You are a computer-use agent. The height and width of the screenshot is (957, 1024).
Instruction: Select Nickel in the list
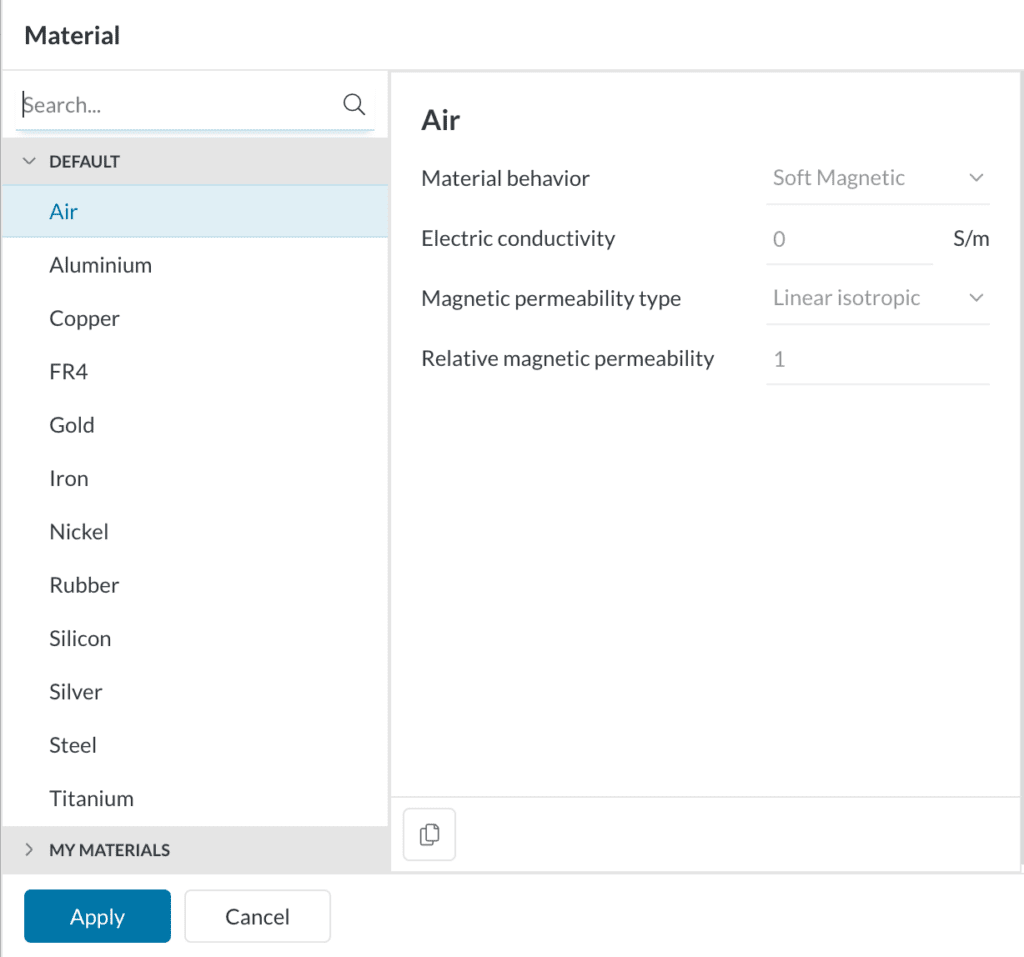[x=79, y=532]
